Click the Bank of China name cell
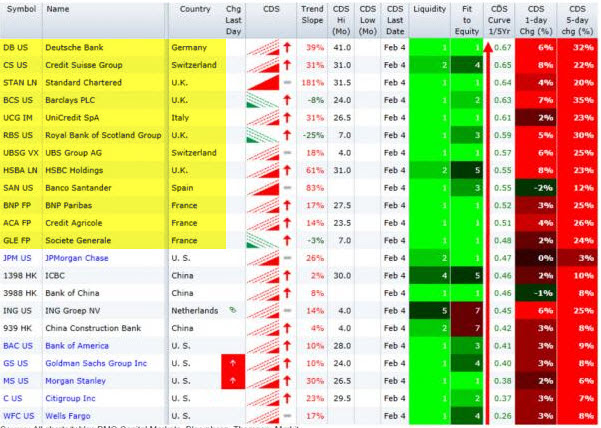 [72, 294]
